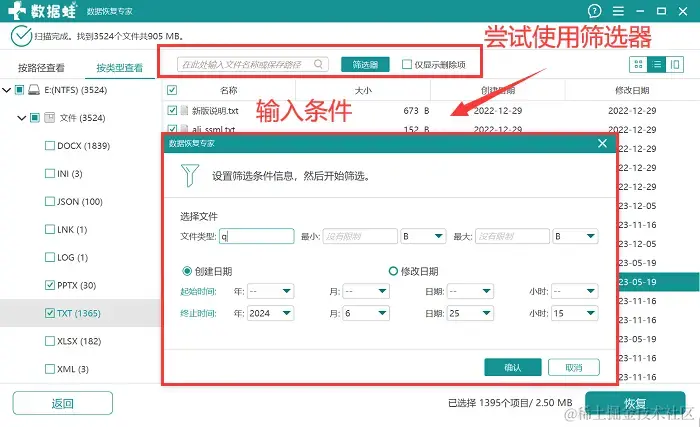Image resolution: width=700 pixels, height=427 pixels.
Task: Select the 创建日期 radio button
Action: coord(187,271)
